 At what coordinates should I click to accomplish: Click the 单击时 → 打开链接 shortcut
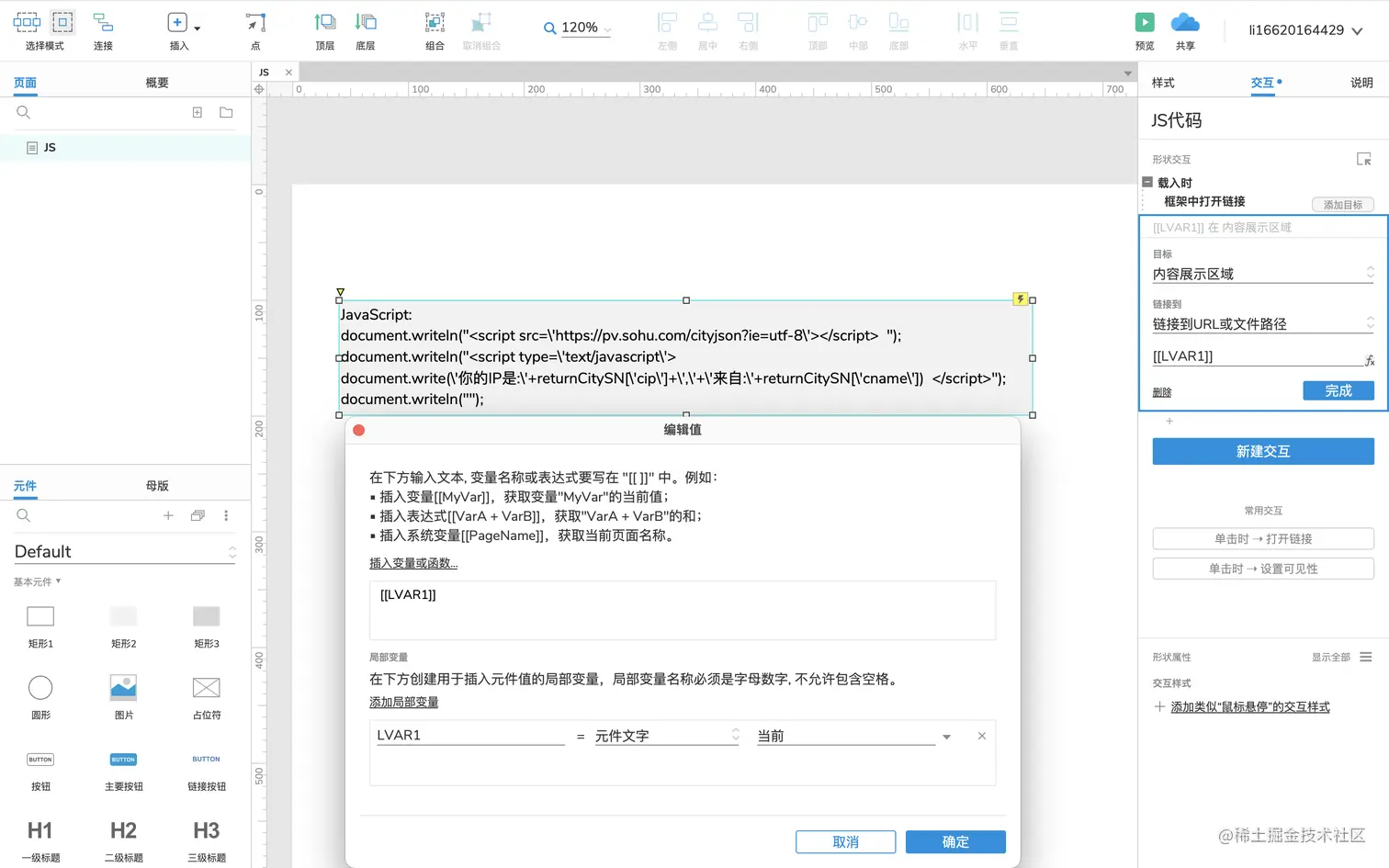(x=1263, y=539)
